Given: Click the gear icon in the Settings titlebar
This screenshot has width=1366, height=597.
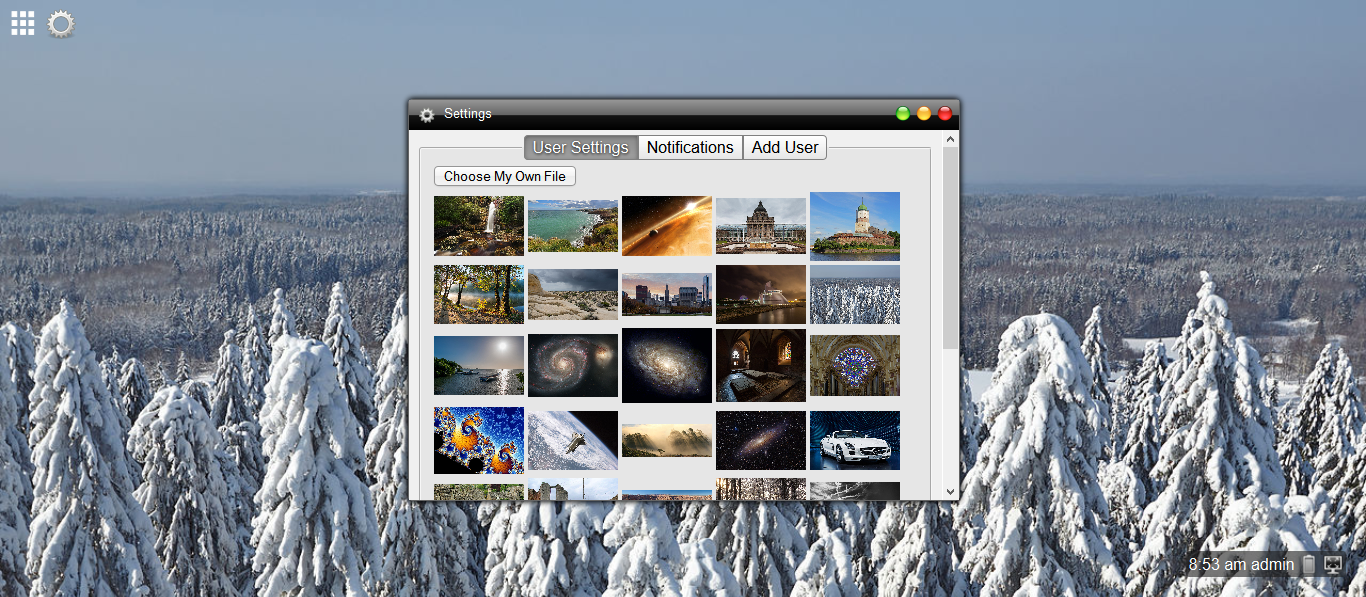Looking at the screenshot, I should click(427, 114).
